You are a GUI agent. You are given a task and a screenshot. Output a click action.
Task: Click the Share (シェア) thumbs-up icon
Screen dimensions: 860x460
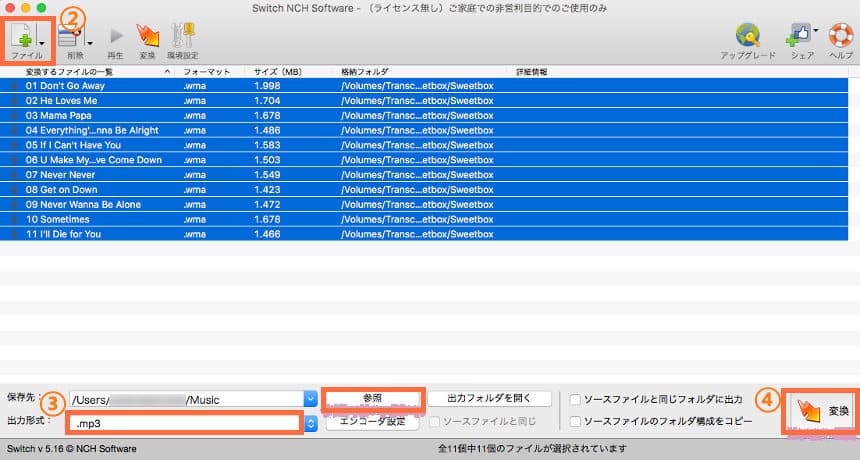(x=799, y=36)
